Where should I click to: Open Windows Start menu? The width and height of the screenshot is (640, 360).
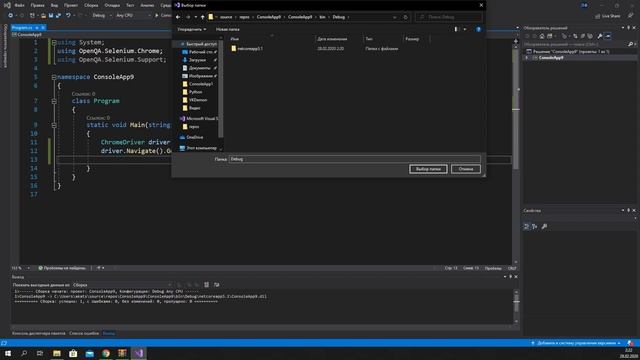click(8, 353)
